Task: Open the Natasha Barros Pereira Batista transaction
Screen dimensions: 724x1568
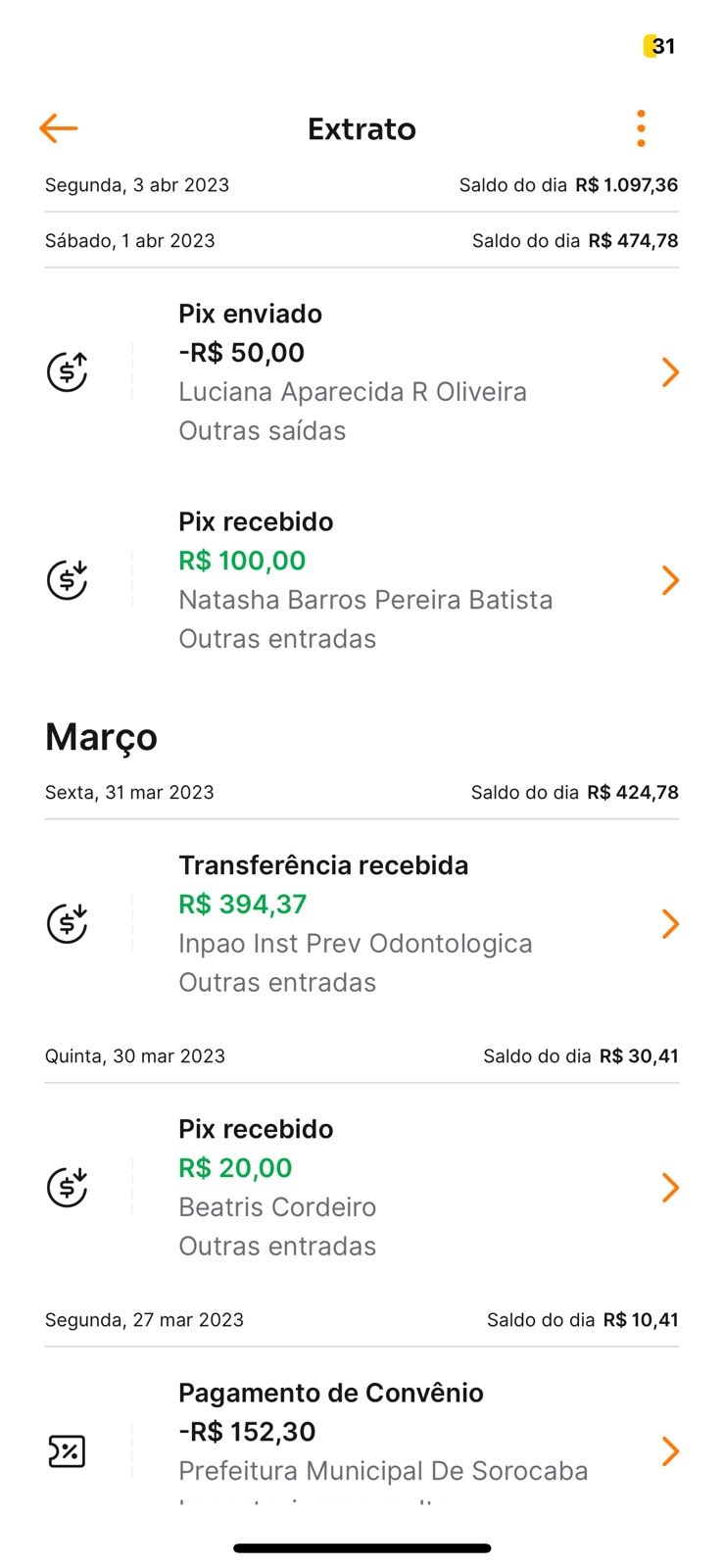Action: pos(365,600)
